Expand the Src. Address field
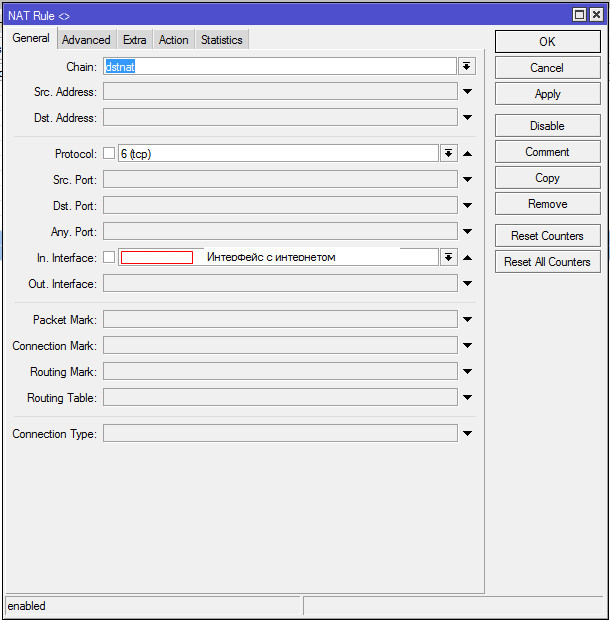610x621 pixels. point(467,91)
